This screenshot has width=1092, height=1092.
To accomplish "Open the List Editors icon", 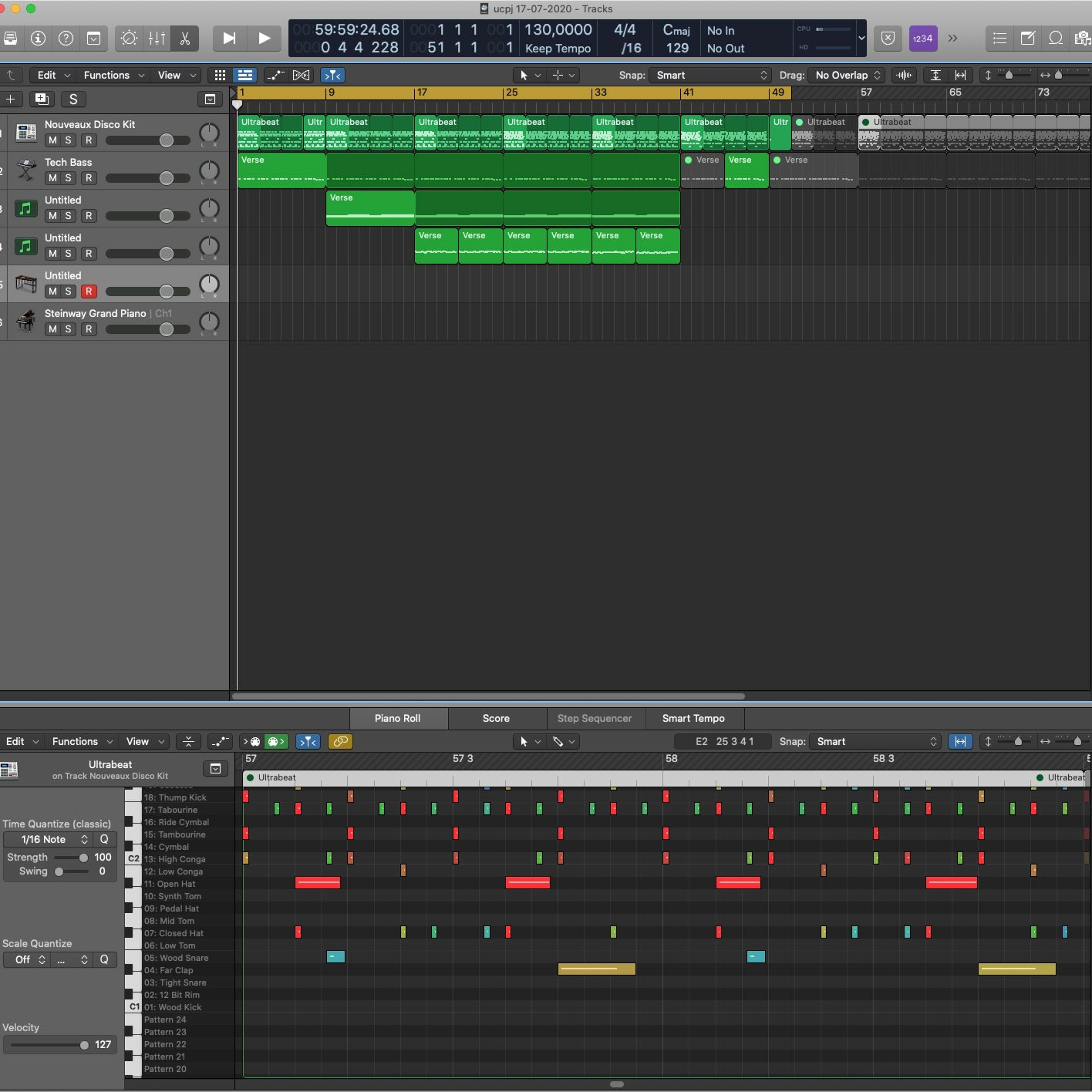I will pyautogui.click(x=999, y=39).
